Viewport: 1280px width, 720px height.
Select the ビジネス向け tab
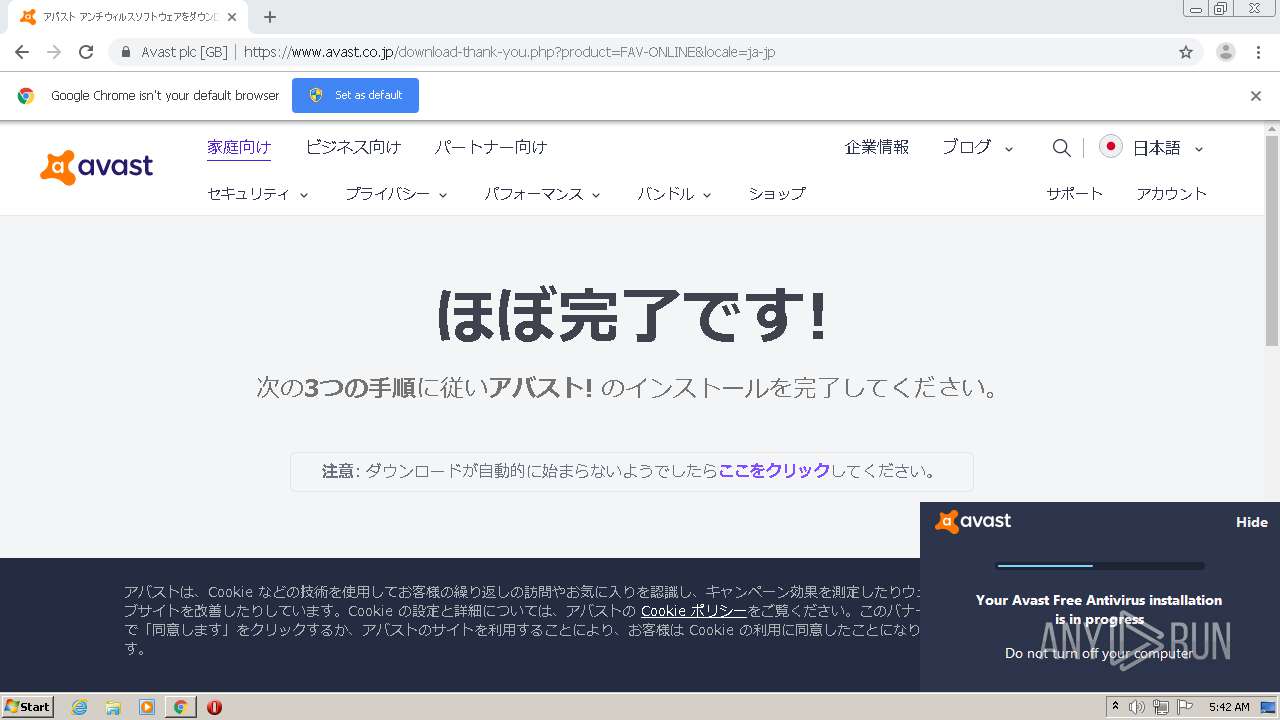[x=353, y=147]
